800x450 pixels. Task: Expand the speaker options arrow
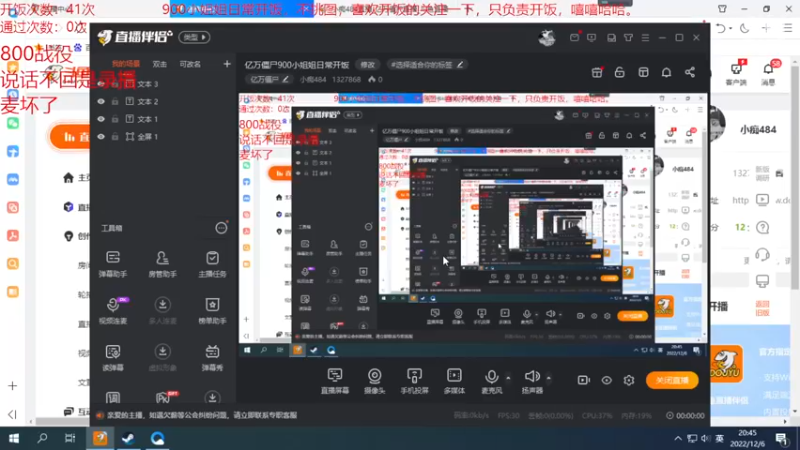click(x=549, y=378)
